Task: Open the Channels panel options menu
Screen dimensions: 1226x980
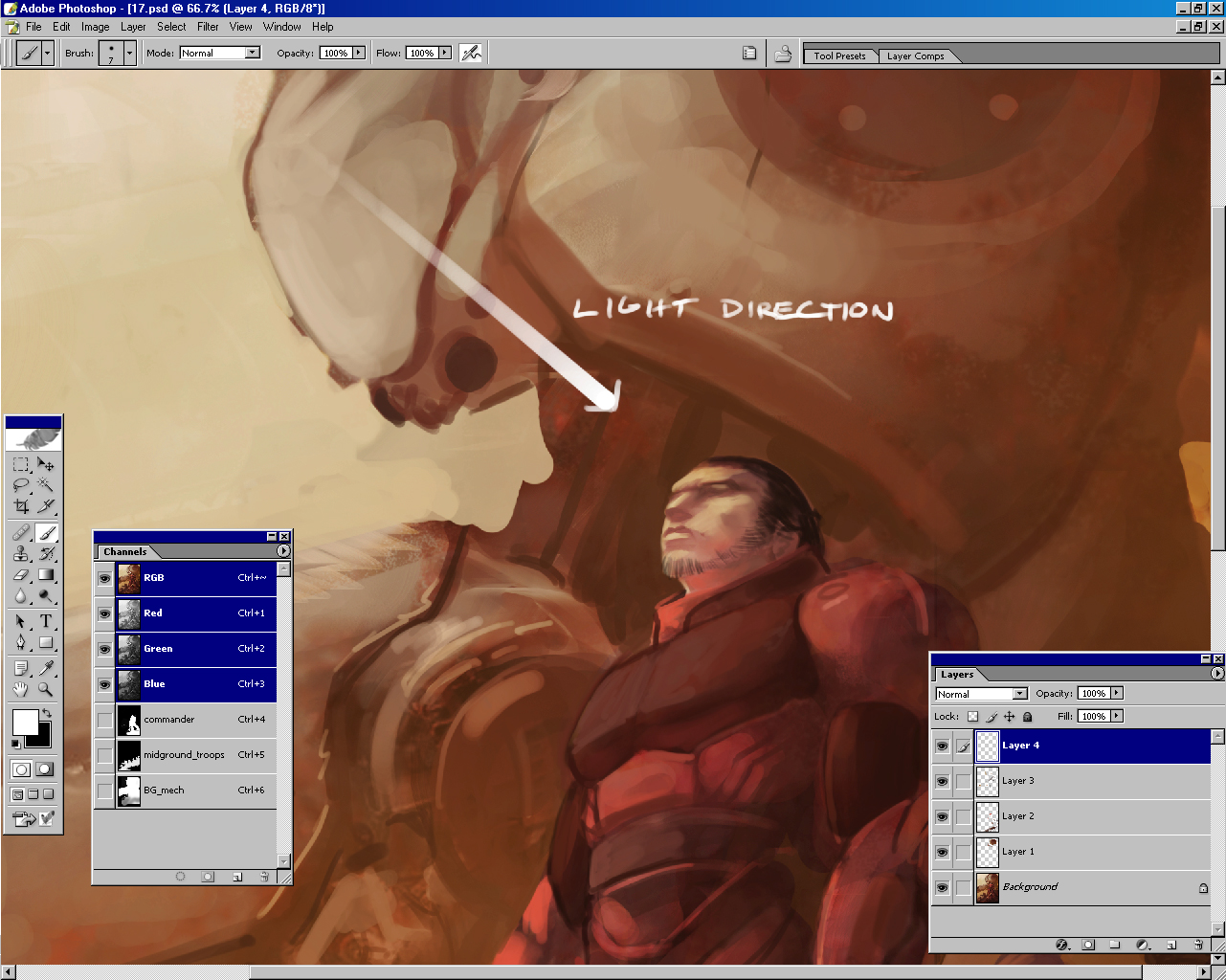Action: (283, 551)
